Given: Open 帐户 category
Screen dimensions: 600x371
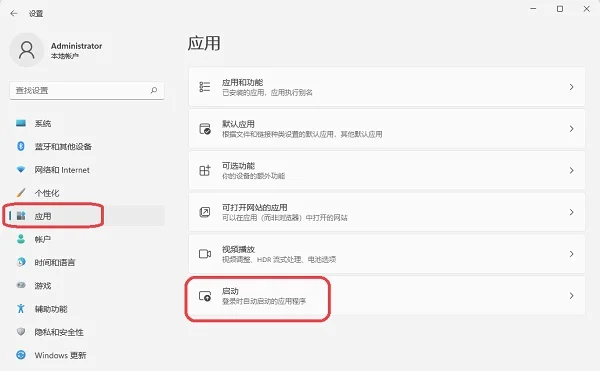Looking at the screenshot, I should pos(87,239).
